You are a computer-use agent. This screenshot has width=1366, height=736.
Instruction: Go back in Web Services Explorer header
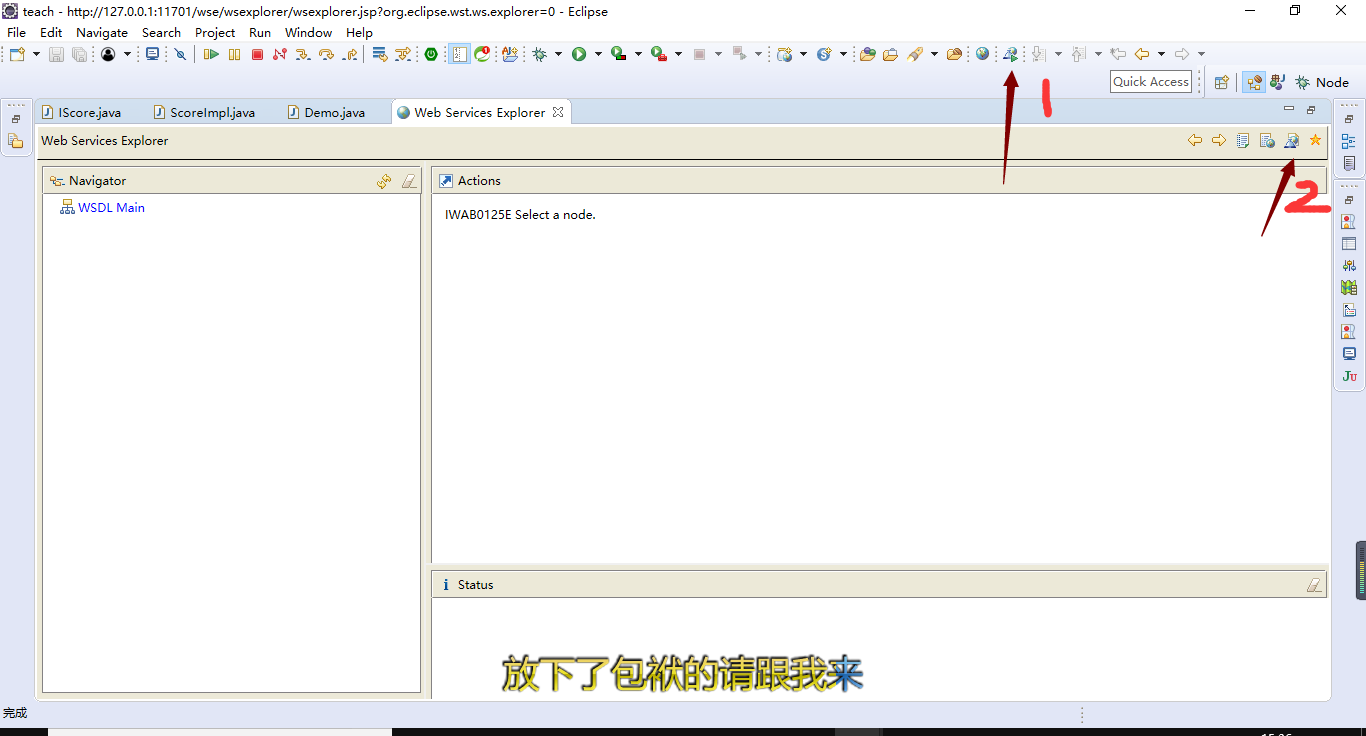pos(1195,141)
